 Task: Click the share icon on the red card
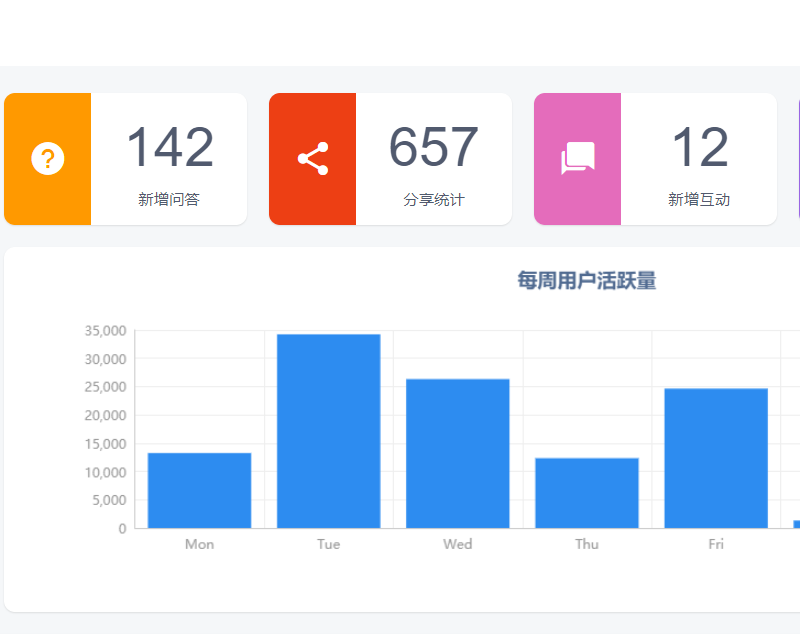click(313, 159)
